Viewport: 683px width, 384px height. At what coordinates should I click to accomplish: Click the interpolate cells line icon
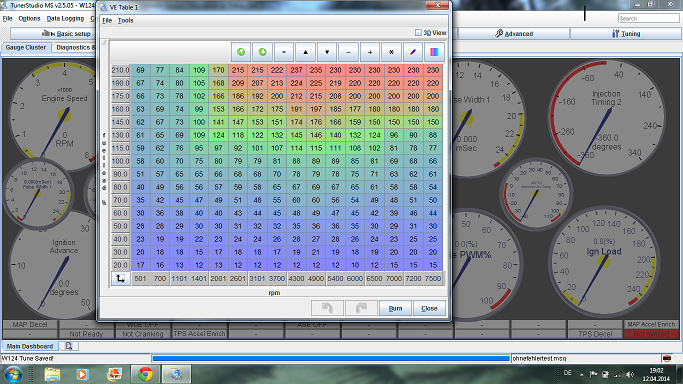point(413,52)
